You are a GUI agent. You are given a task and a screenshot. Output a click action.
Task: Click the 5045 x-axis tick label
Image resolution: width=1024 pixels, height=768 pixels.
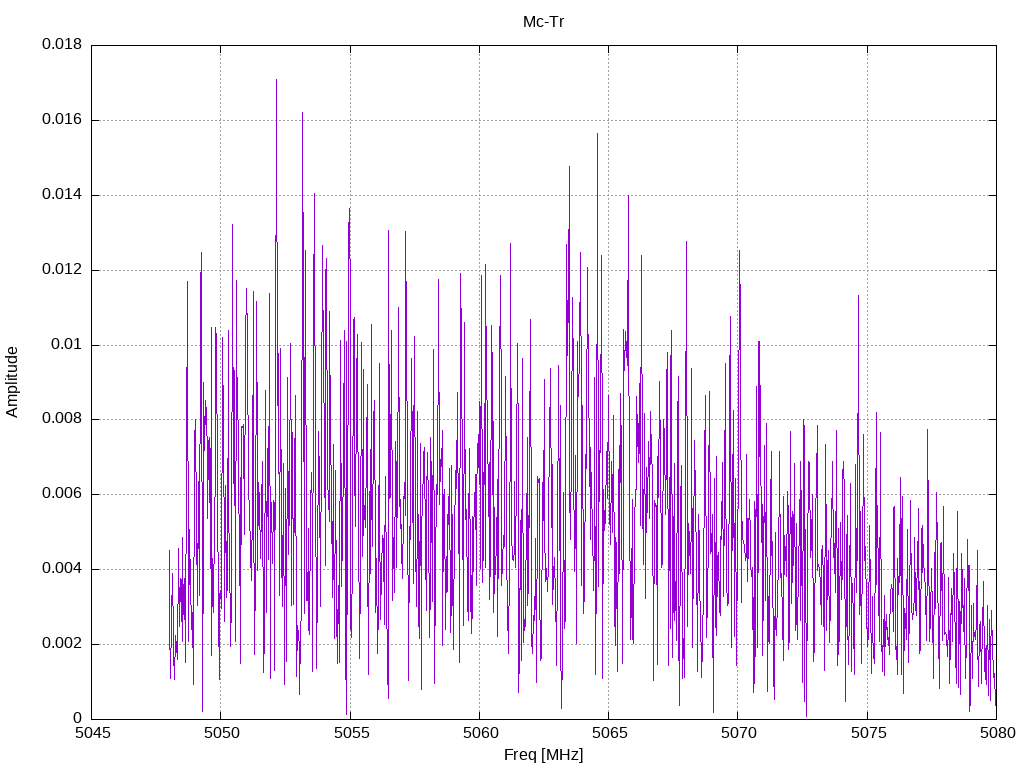[92, 733]
